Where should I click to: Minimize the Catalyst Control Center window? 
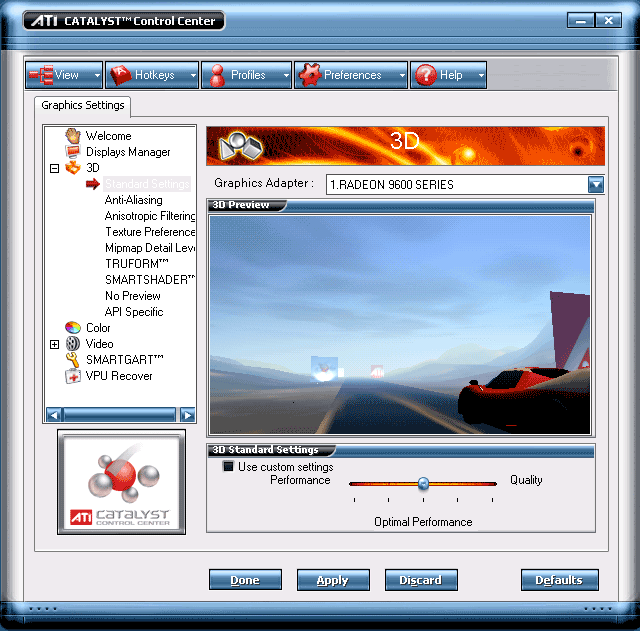click(581, 20)
